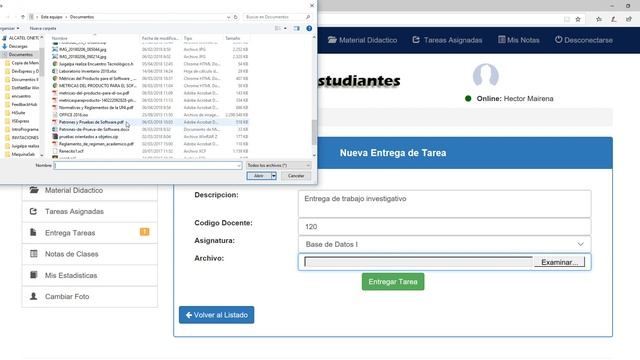Select the FeedbackHub folder in dialog tree
Screen dimensions: 640x360
(24, 104)
